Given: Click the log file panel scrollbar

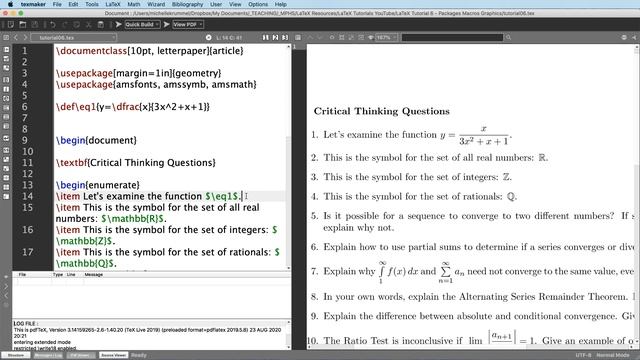Looking at the screenshot, I should [x=289, y=335].
